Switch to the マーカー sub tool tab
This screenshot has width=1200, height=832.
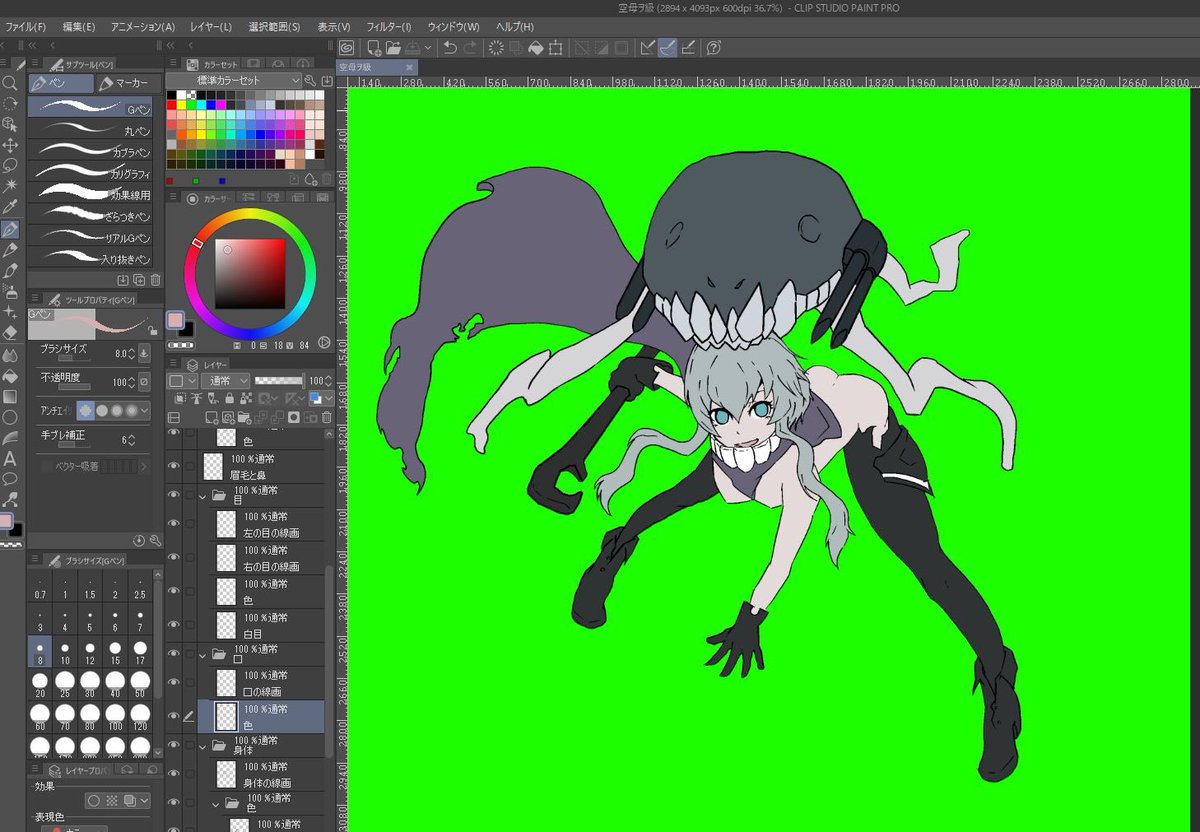[128, 83]
